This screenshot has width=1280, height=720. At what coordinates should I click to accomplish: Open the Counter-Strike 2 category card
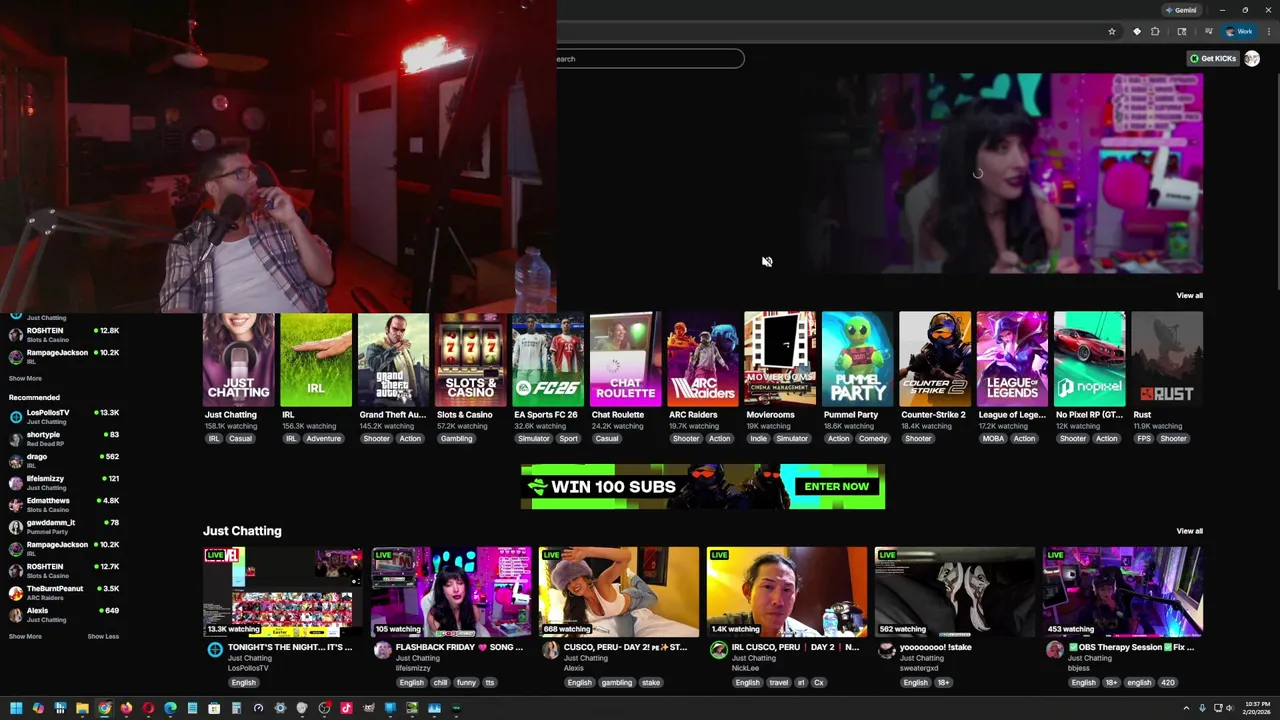click(x=935, y=360)
